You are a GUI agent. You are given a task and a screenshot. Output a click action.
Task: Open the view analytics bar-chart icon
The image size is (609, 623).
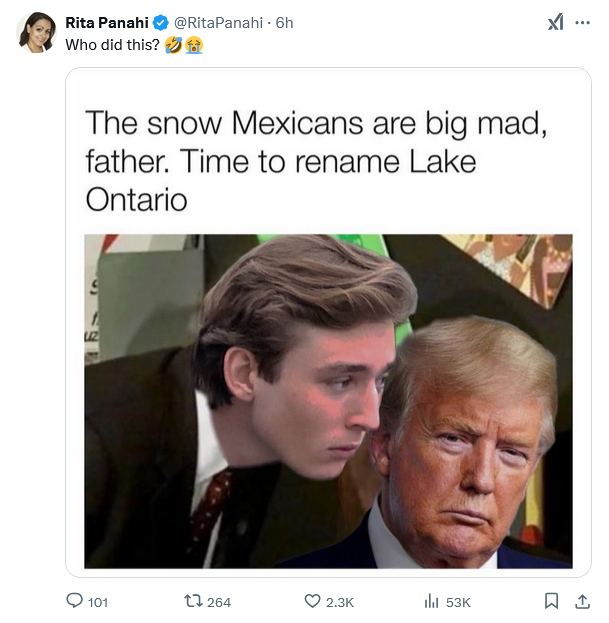432,601
